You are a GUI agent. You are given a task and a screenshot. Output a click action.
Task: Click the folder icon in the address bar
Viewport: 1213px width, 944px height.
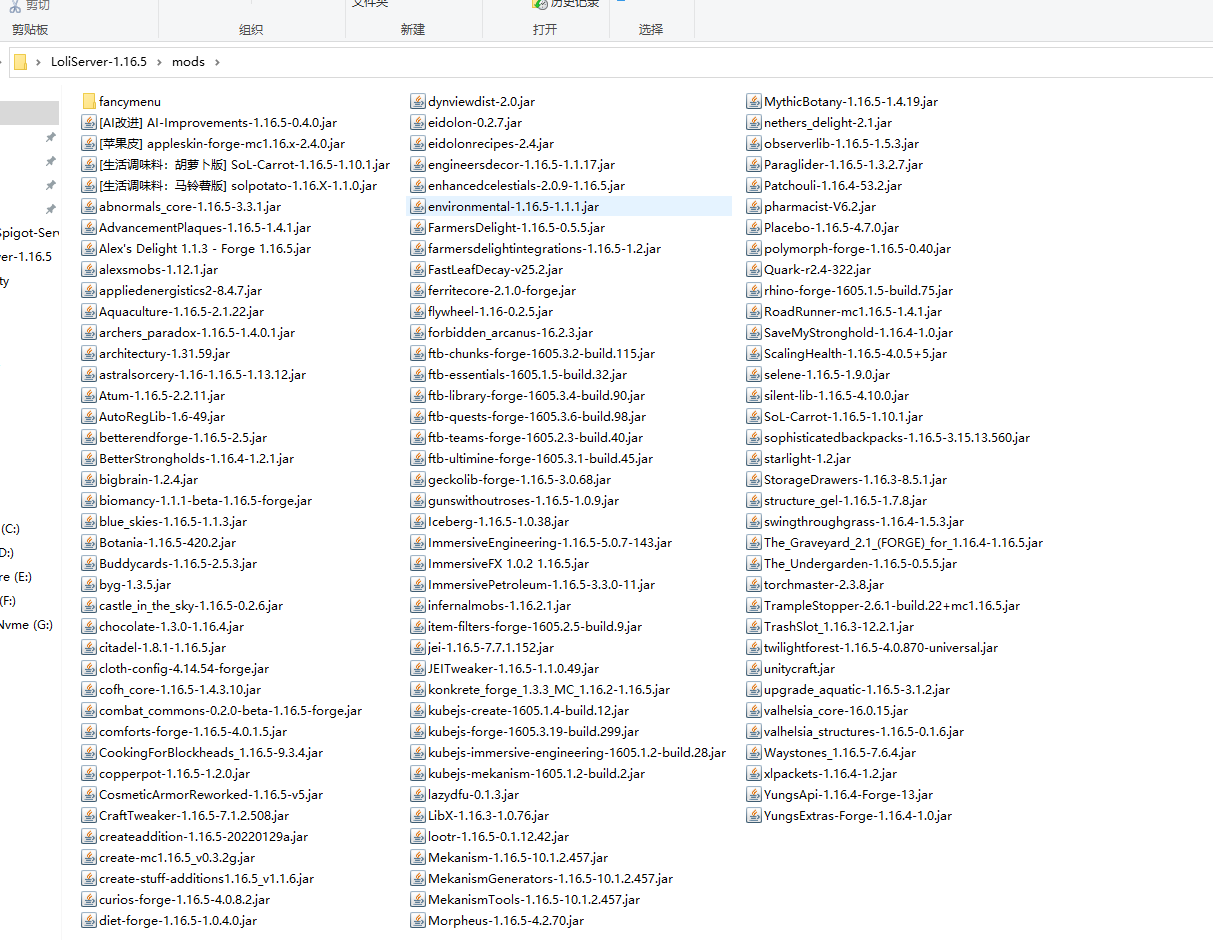click(x=20, y=62)
